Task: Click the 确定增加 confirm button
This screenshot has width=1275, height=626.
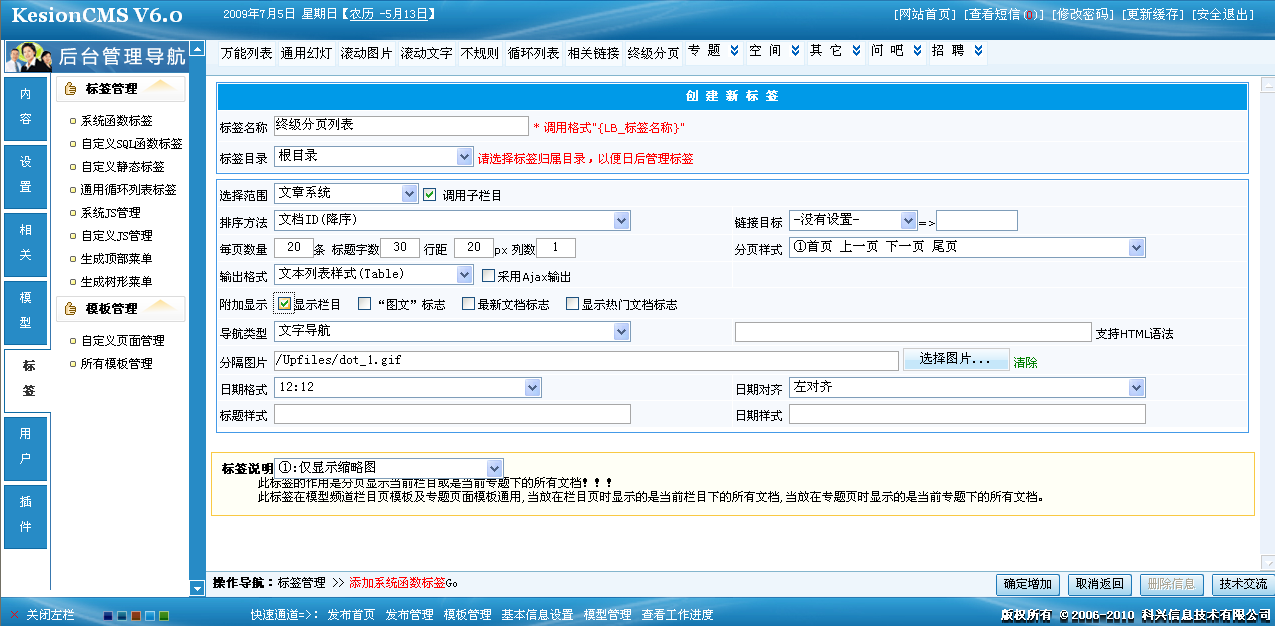Action: pyautogui.click(x=1027, y=586)
